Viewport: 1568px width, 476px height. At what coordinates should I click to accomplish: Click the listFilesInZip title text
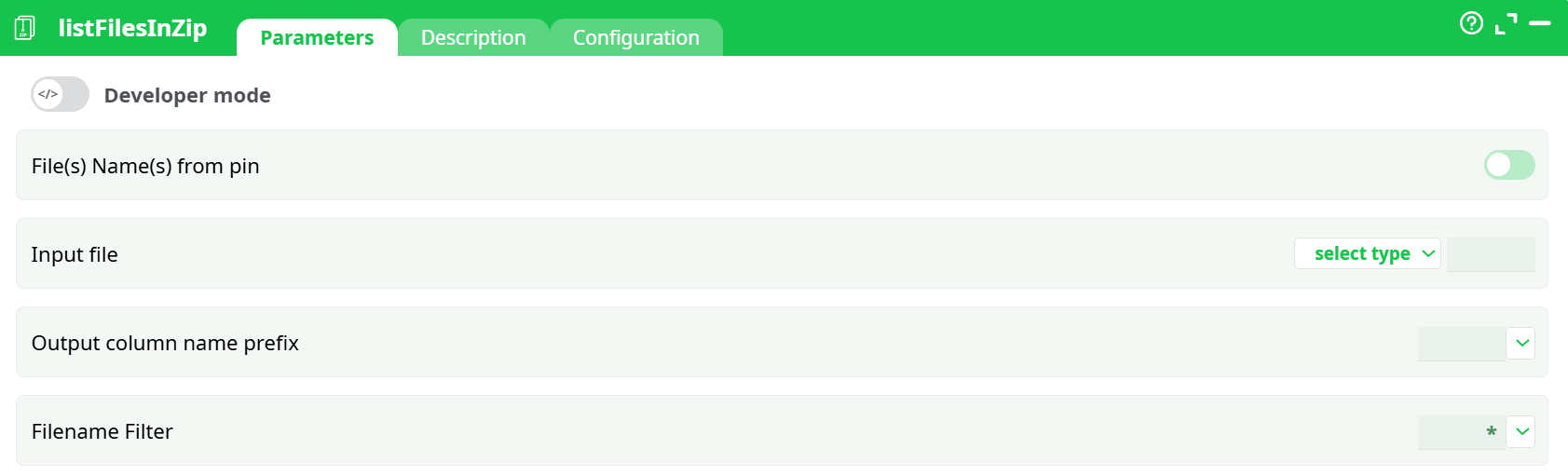[x=132, y=28]
